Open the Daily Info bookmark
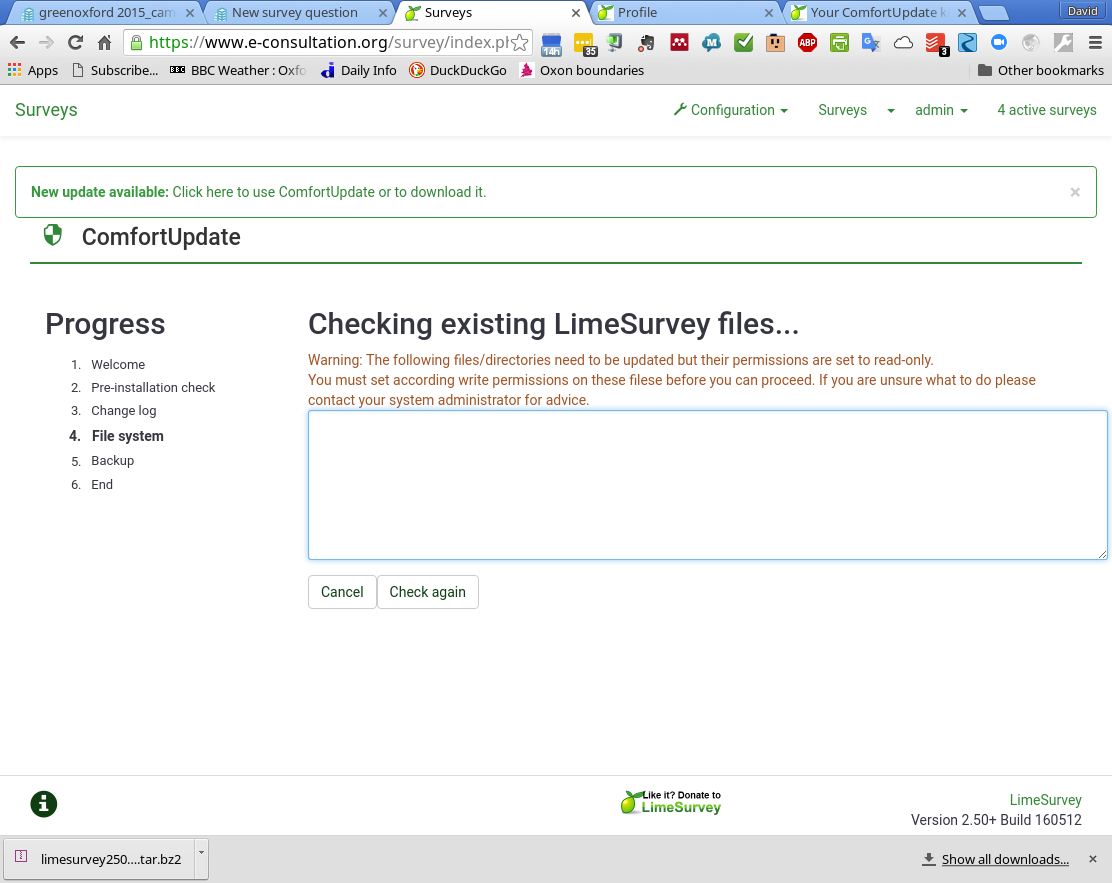Screen dimensions: 1112x883 359,70
